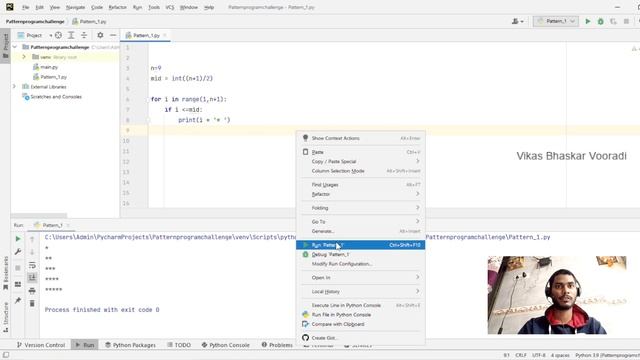Choose Paste in context menu
Screen dimensions: 640x360
pyautogui.click(x=360, y=152)
